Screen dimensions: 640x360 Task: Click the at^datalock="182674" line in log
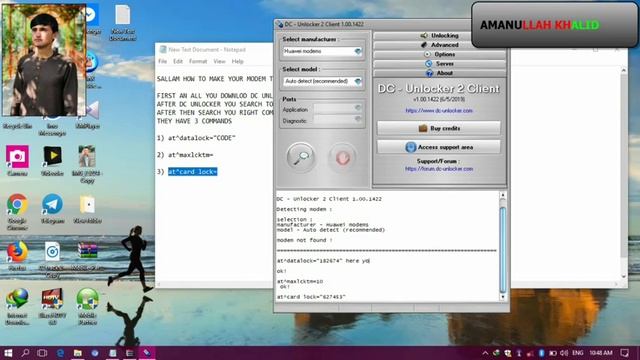click(x=323, y=261)
